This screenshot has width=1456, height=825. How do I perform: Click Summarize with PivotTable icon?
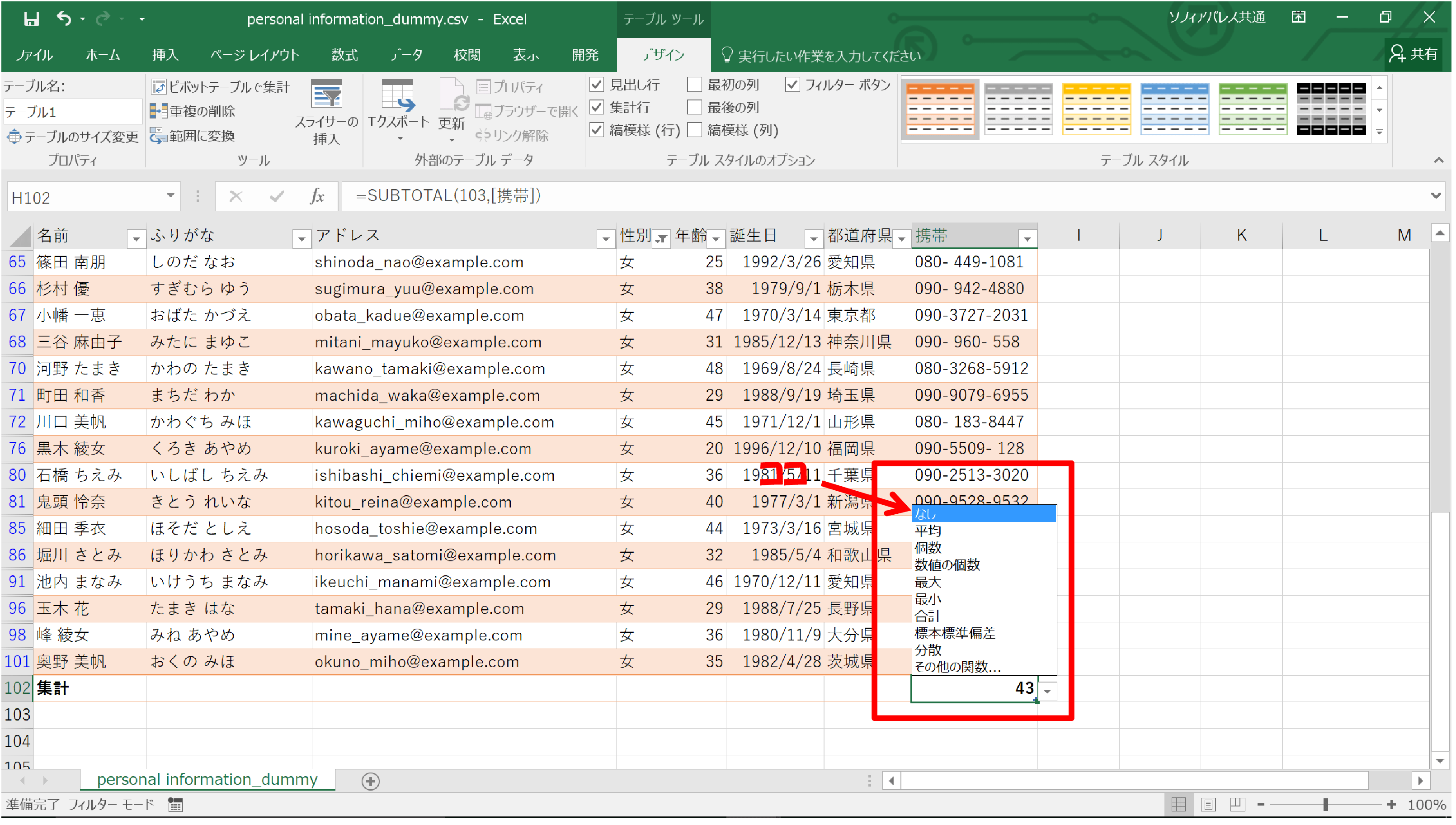(159, 87)
